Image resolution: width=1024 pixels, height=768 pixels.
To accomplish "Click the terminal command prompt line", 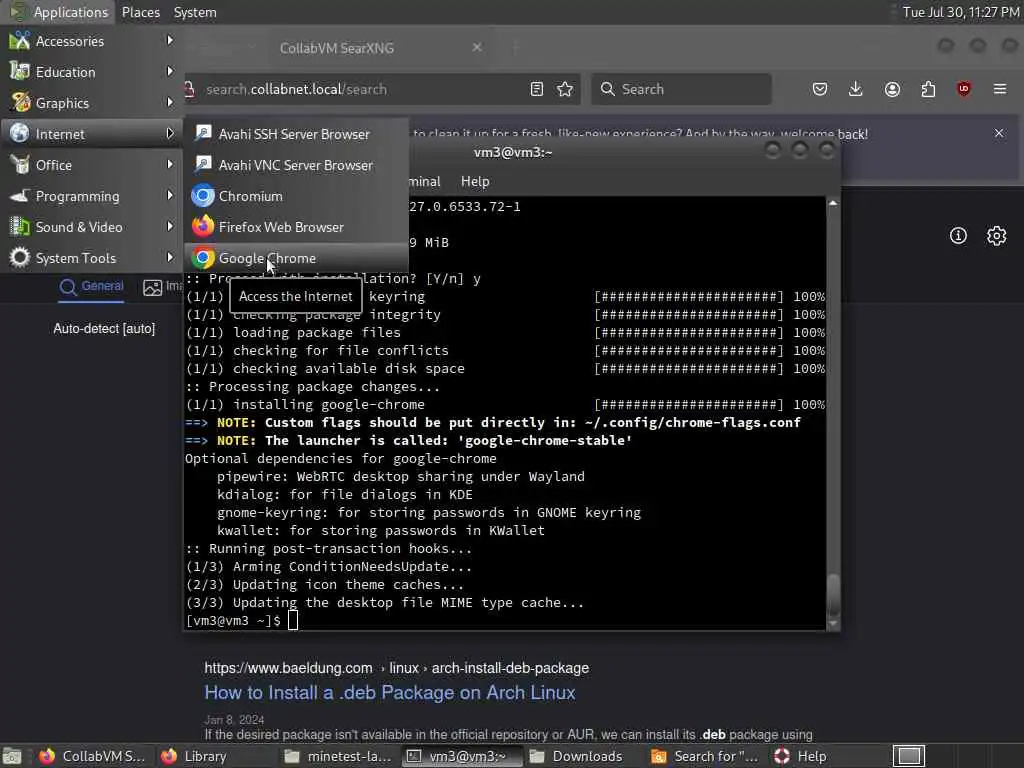I will (242, 620).
